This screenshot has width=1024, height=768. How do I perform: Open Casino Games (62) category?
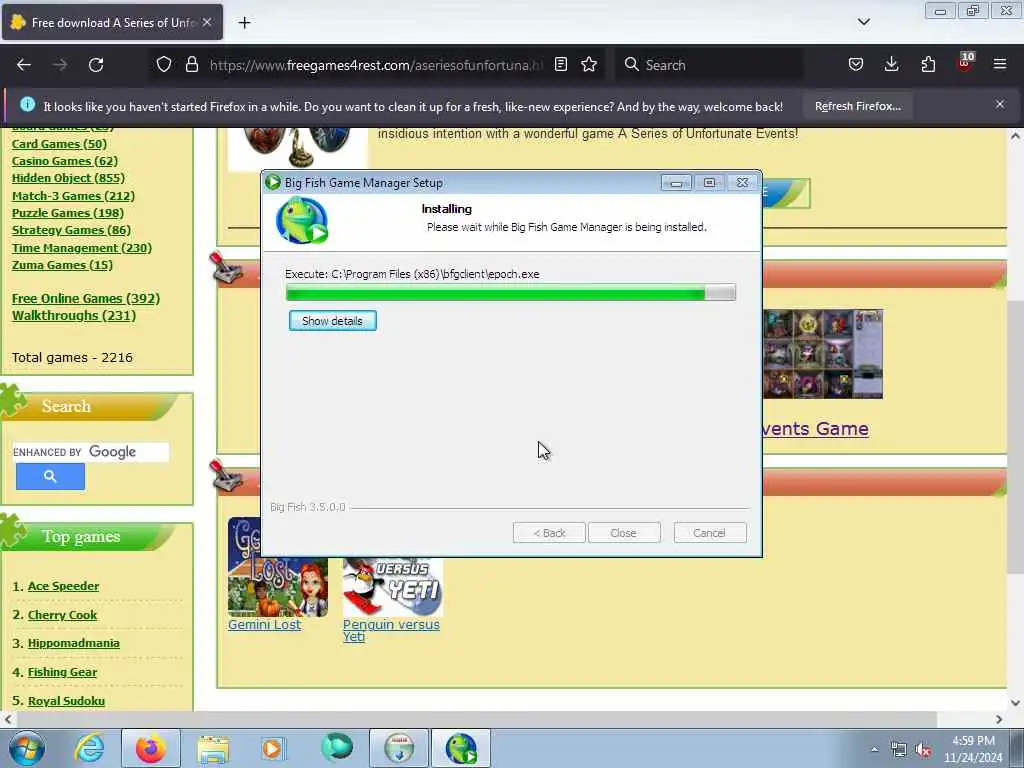coord(65,161)
